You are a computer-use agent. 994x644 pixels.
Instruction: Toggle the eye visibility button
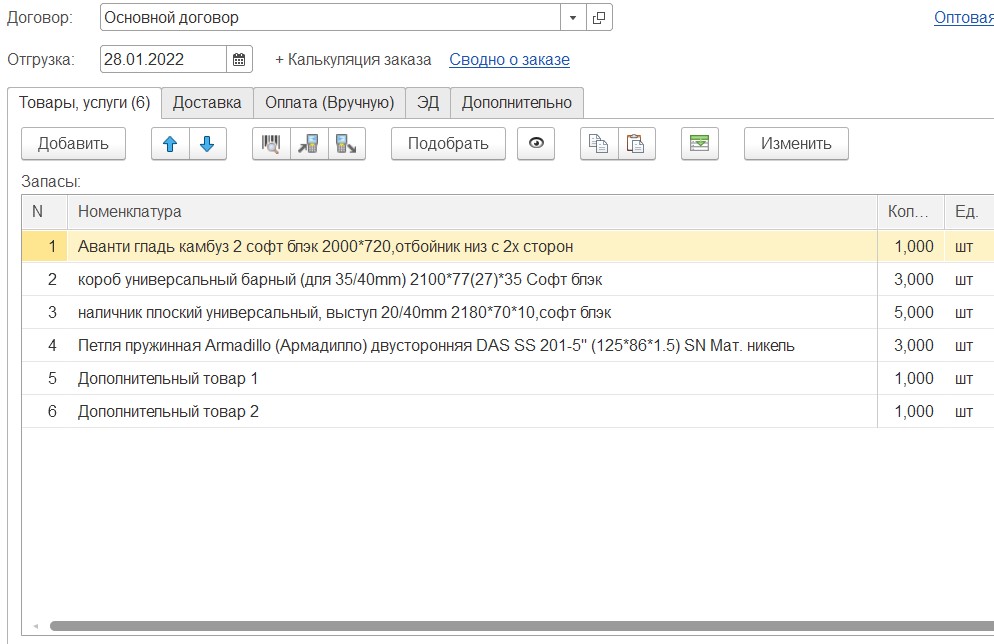click(x=536, y=143)
